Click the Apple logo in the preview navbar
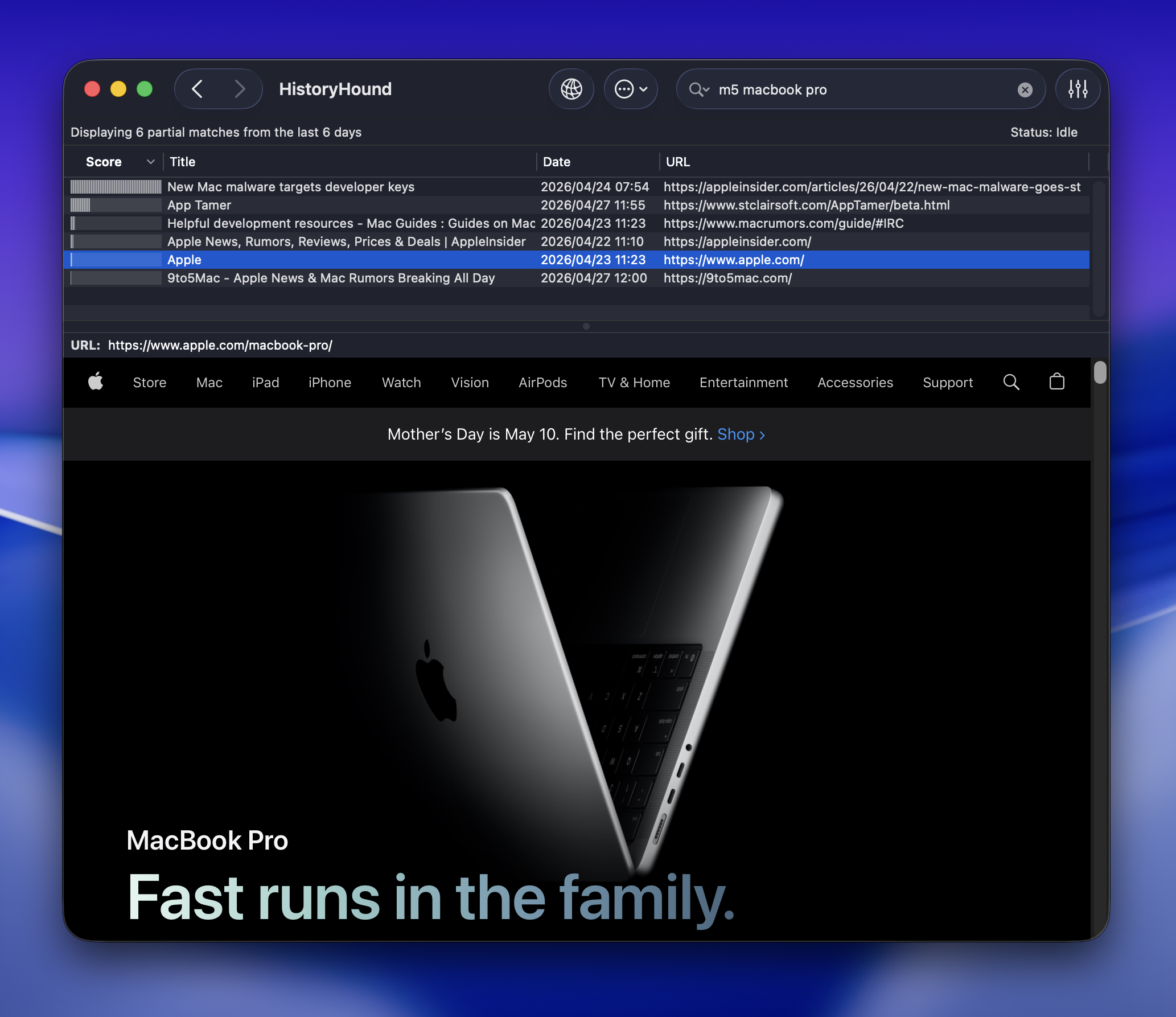The height and width of the screenshot is (1017, 1176). 96,382
